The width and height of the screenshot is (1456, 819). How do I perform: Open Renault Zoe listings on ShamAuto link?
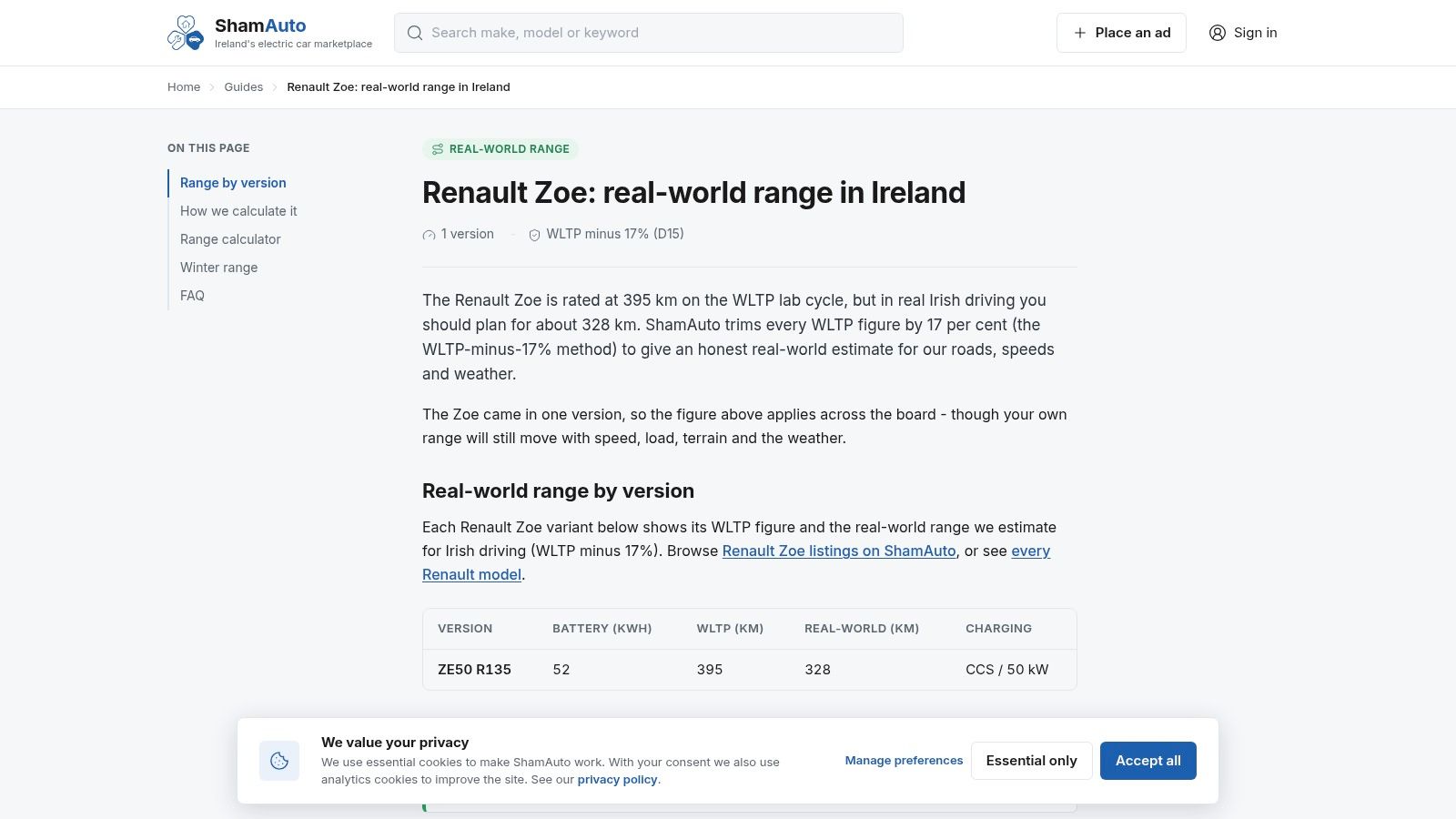(839, 551)
